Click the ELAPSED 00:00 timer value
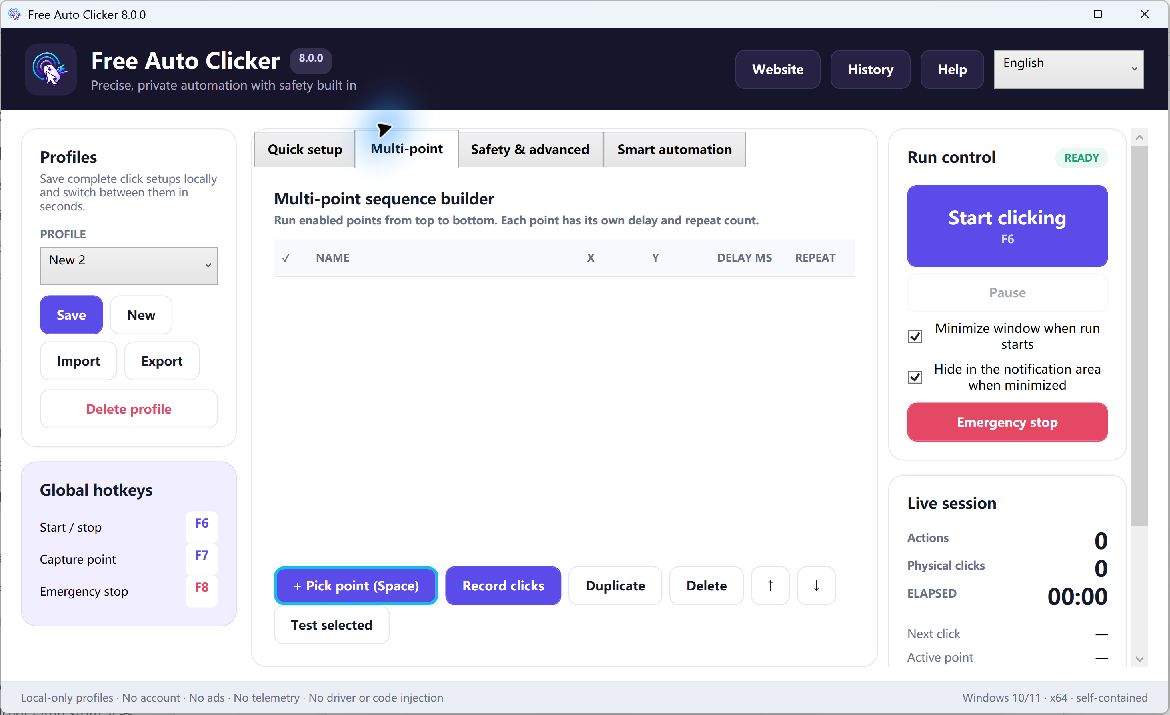The image size is (1170, 715). (x=1077, y=596)
